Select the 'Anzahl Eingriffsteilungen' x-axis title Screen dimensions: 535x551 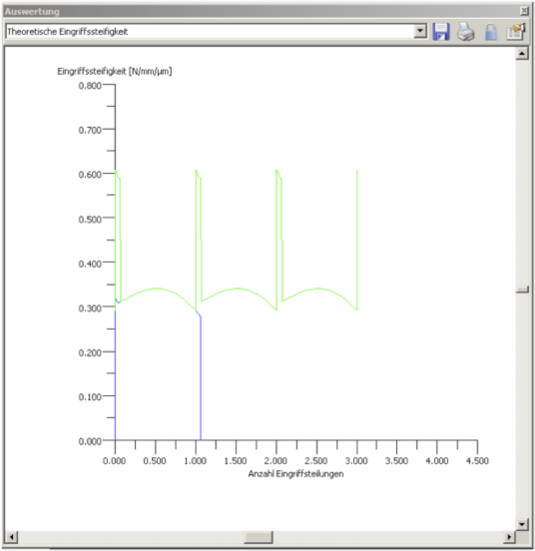click(x=296, y=474)
